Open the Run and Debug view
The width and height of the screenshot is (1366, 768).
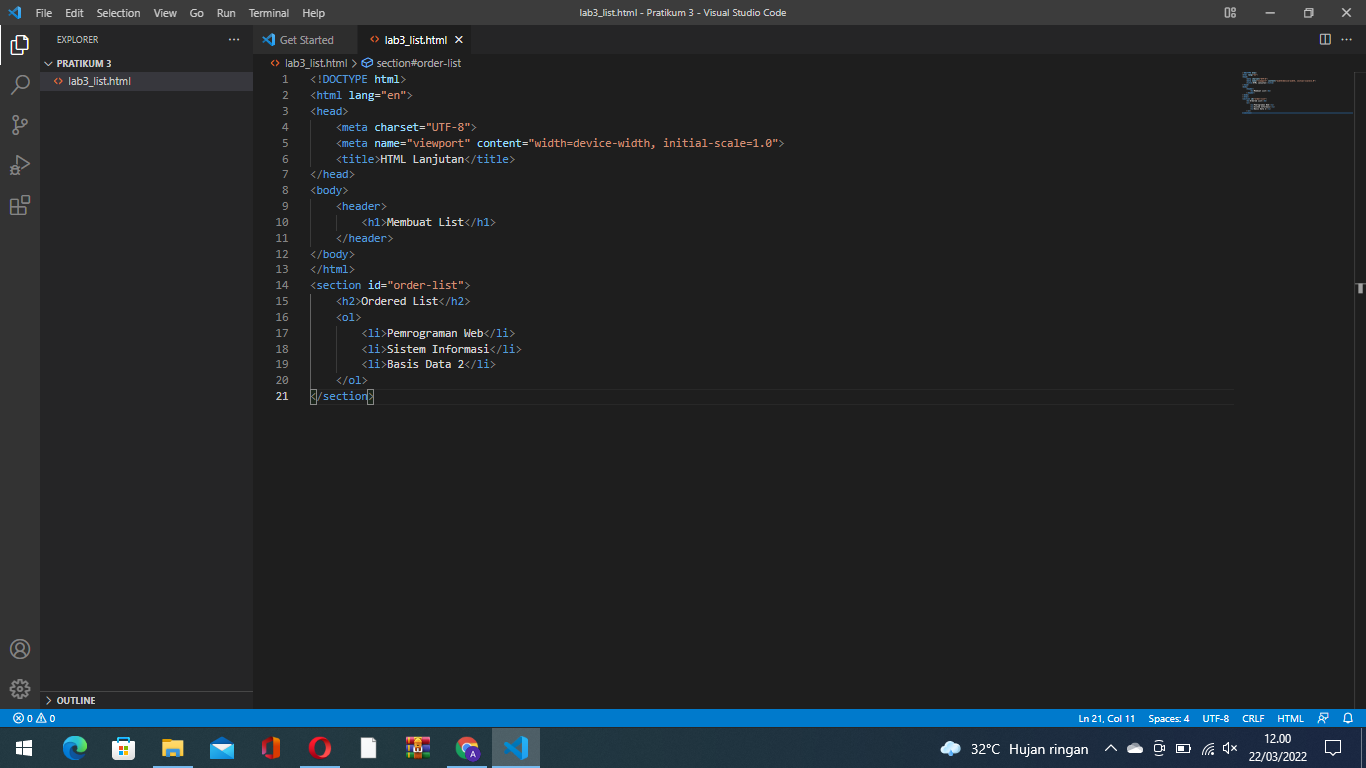pyautogui.click(x=20, y=165)
